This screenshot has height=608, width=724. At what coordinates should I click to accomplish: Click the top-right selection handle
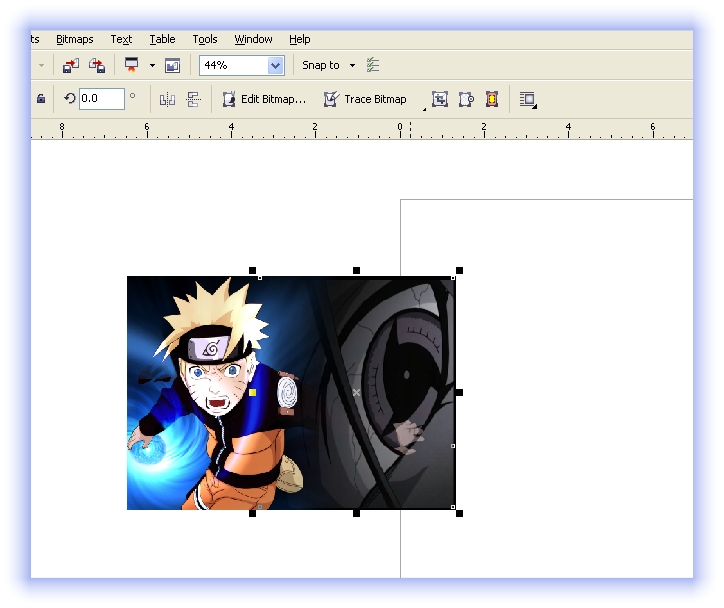(x=459, y=271)
